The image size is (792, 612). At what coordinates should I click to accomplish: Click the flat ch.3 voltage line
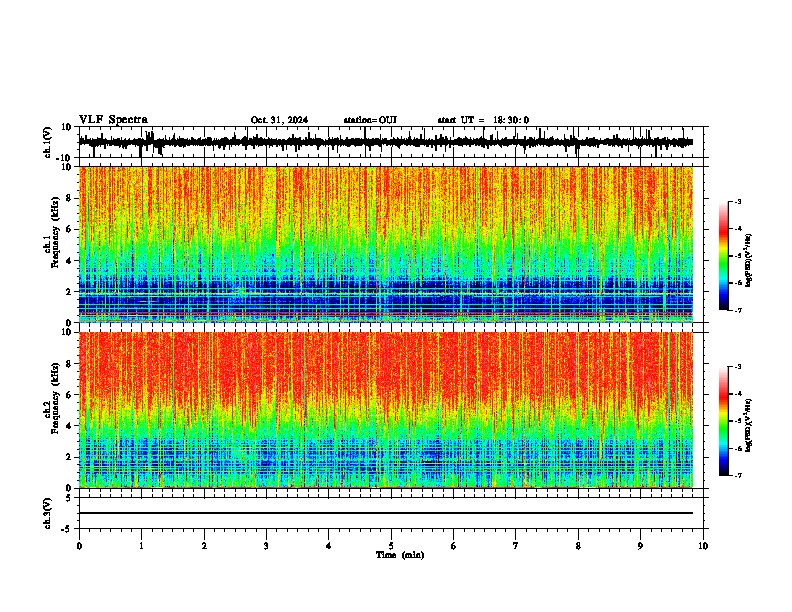[x=386, y=513]
